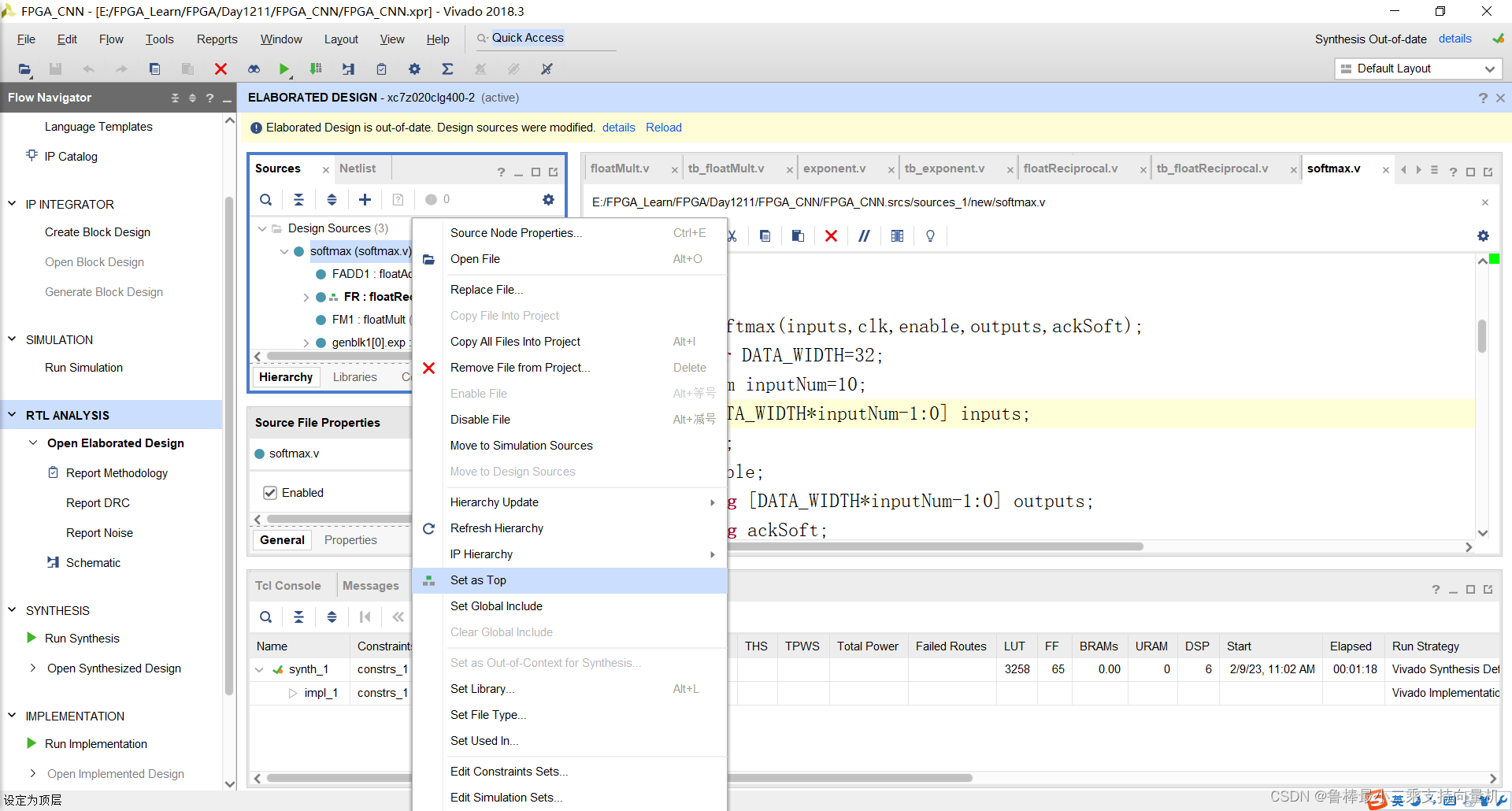Click the Program Device download icon
Viewport: 1512px width, 811px height.
[316, 69]
